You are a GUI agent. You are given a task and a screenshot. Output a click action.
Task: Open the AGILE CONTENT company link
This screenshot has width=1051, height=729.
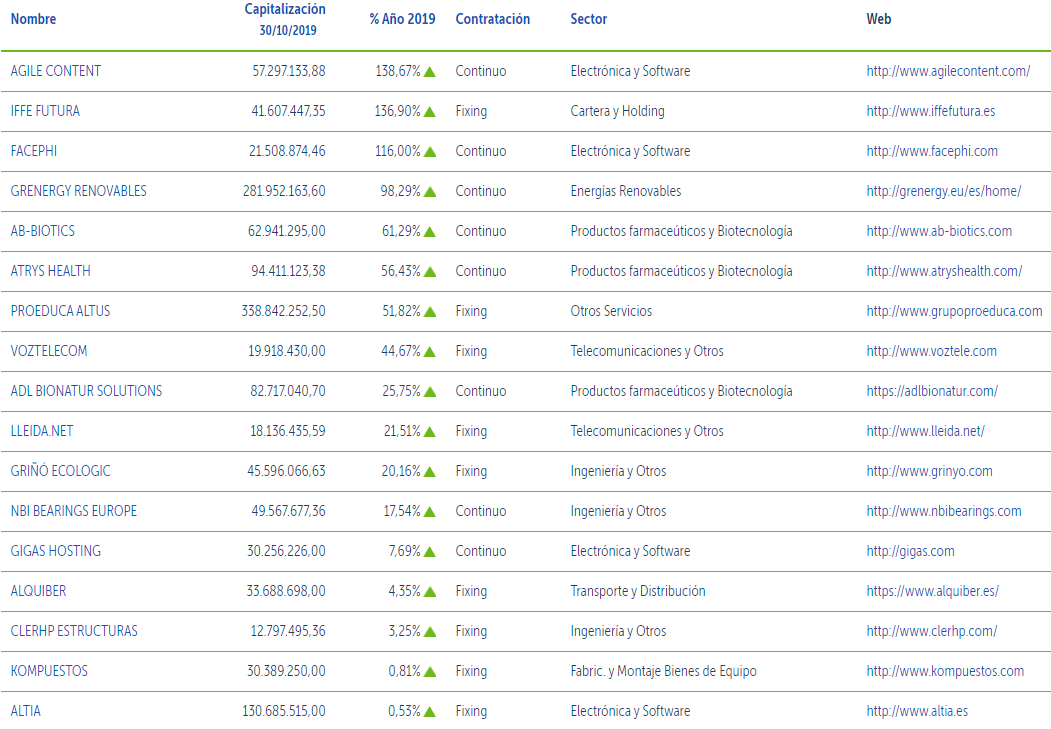click(x=56, y=71)
